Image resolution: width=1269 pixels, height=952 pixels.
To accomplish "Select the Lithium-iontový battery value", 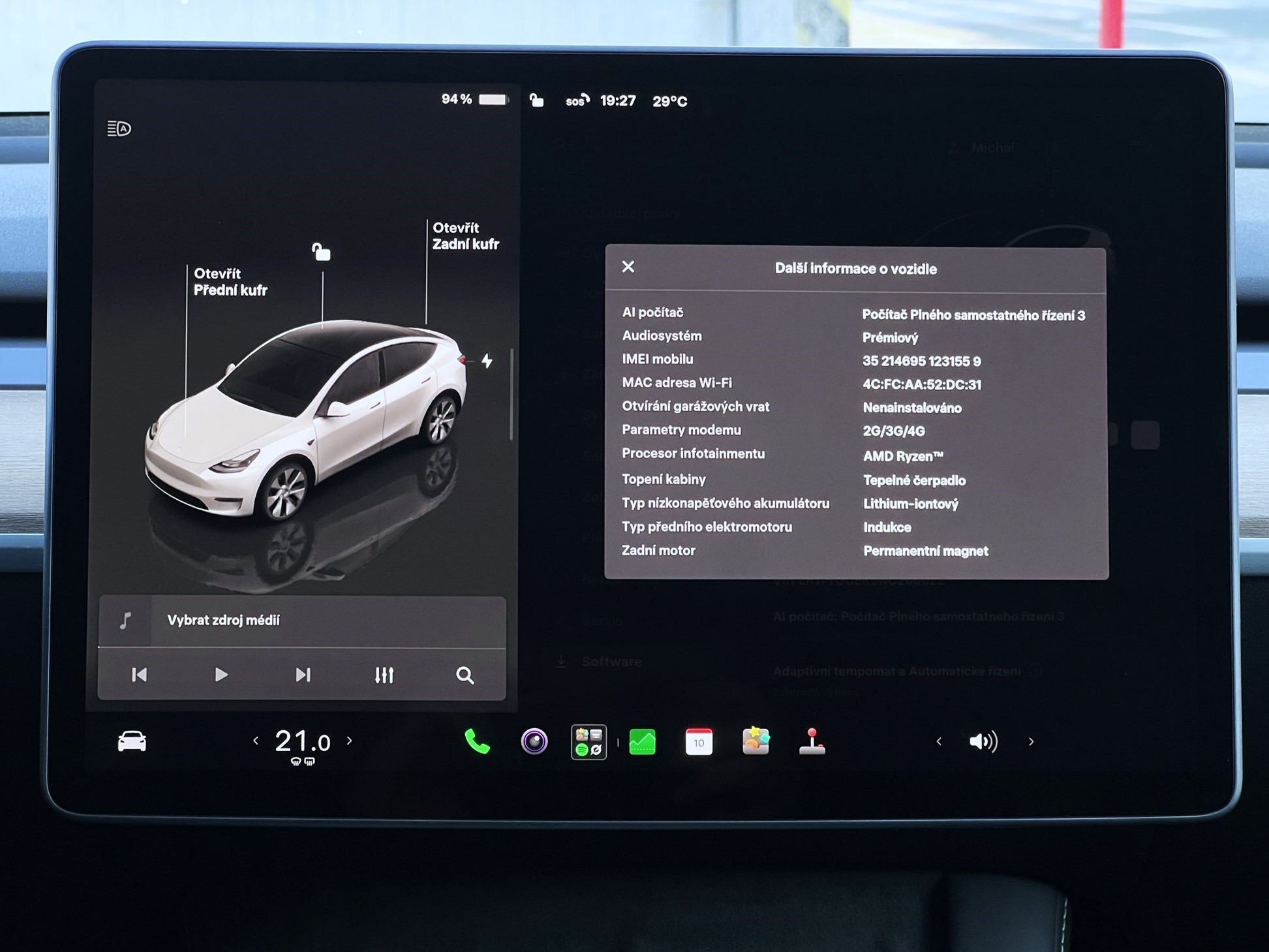I will pyautogui.click(x=911, y=504).
